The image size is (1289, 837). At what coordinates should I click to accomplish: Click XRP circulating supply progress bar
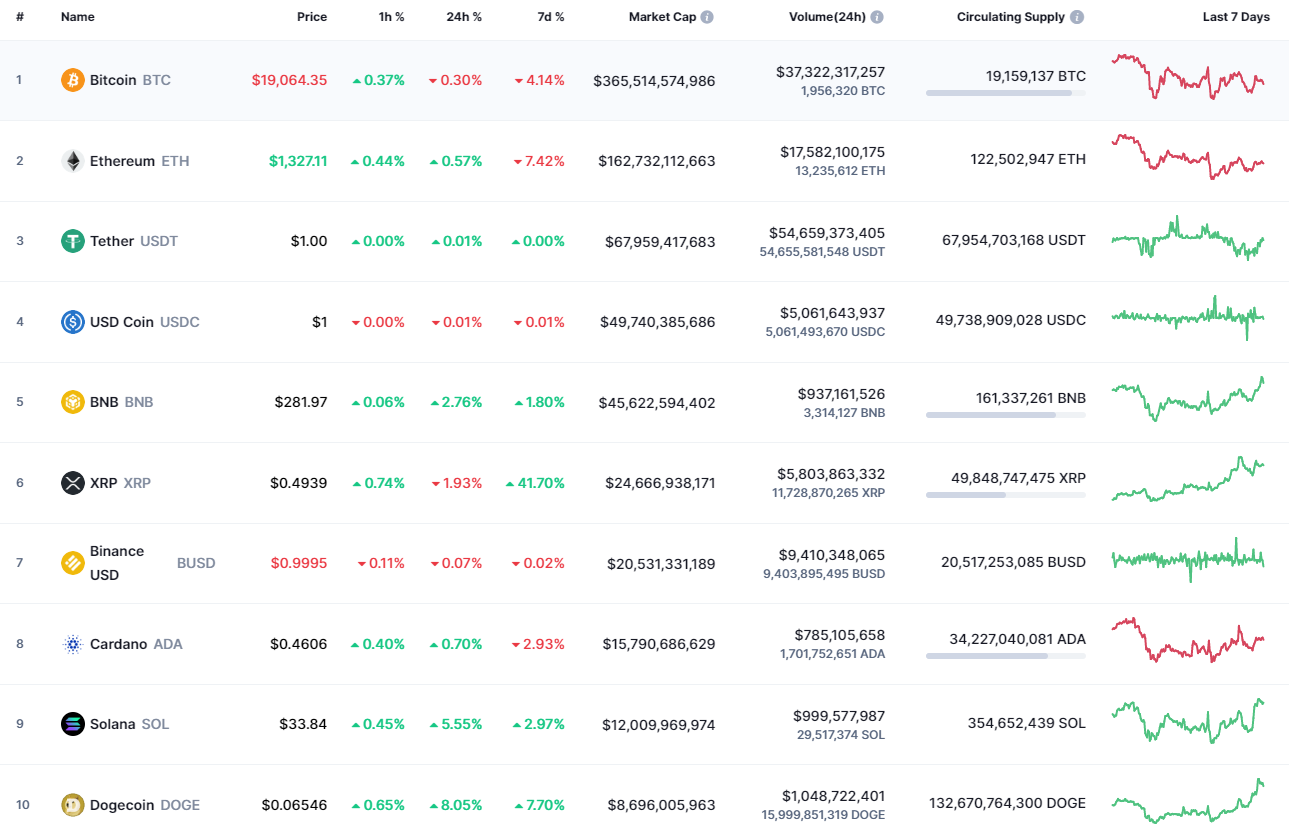[1006, 495]
